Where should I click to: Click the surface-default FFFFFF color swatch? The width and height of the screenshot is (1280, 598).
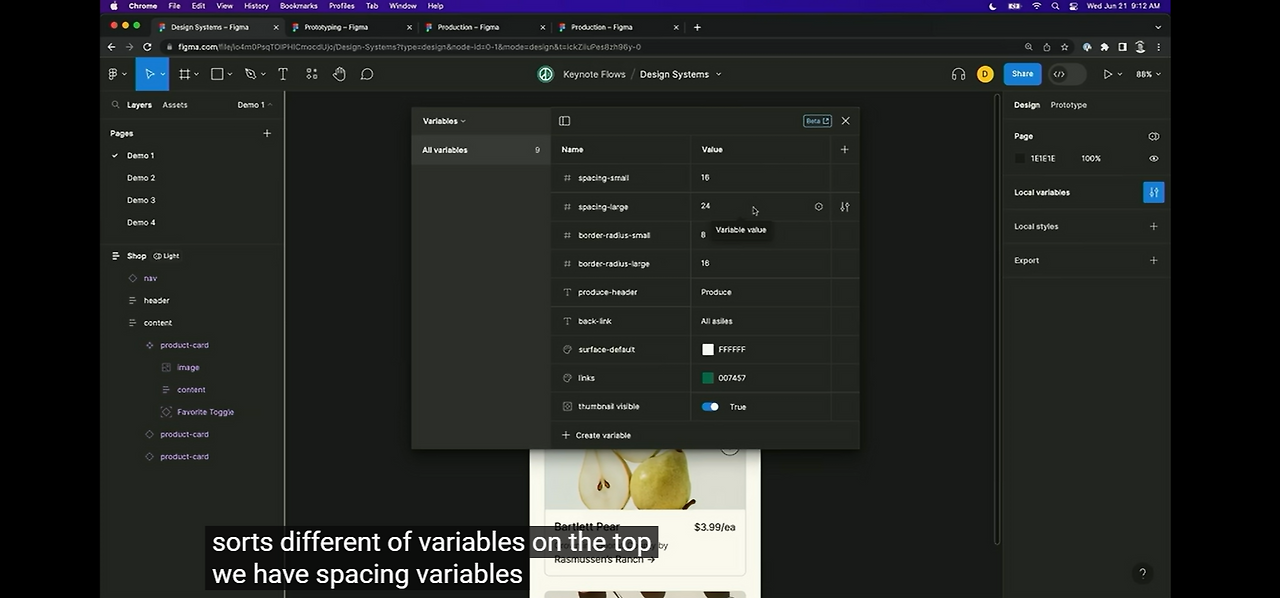pos(708,350)
